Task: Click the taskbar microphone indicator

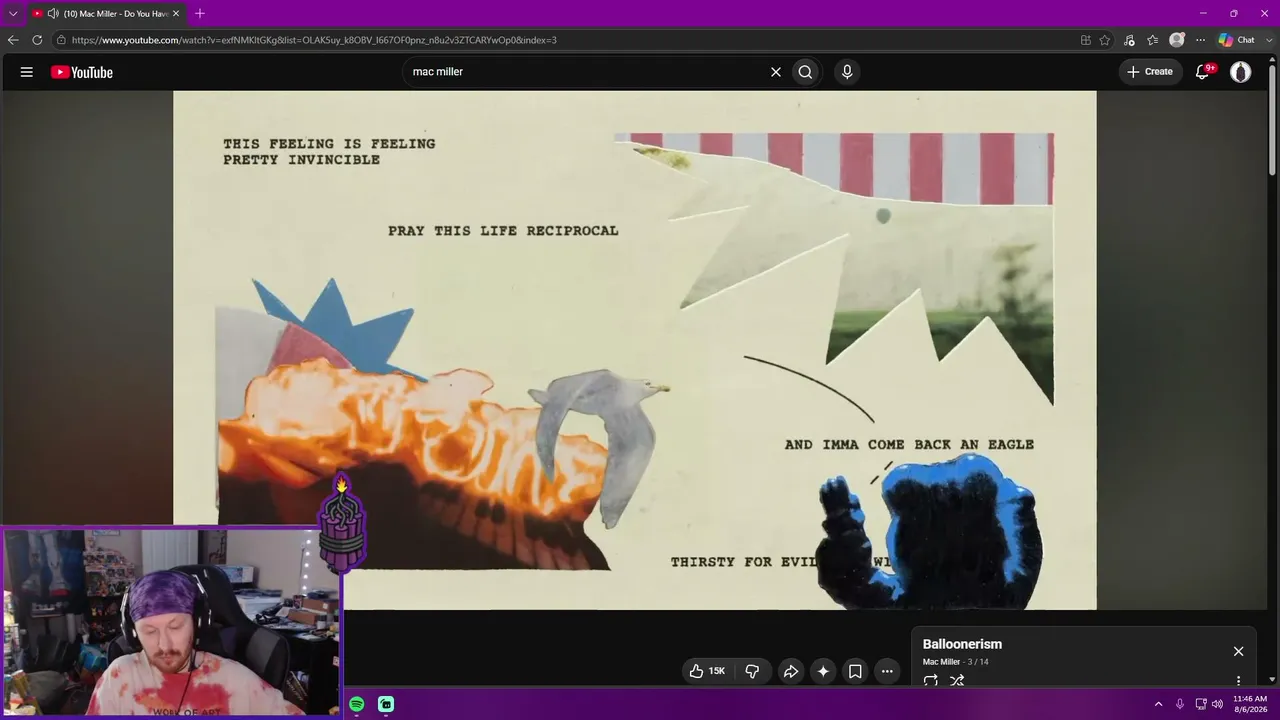Action: tap(1180, 704)
